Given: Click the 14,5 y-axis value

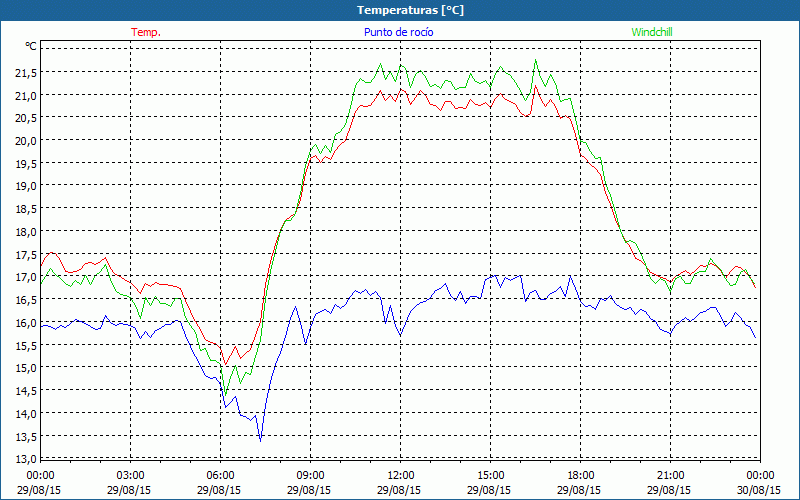Looking at the screenshot, I should click(x=26, y=391).
